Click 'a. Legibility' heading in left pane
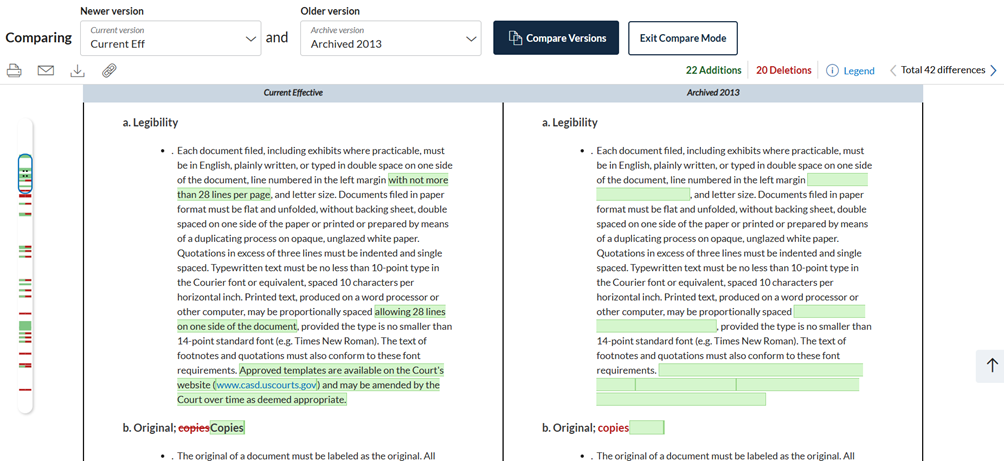The image size is (1004, 461). [150, 122]
